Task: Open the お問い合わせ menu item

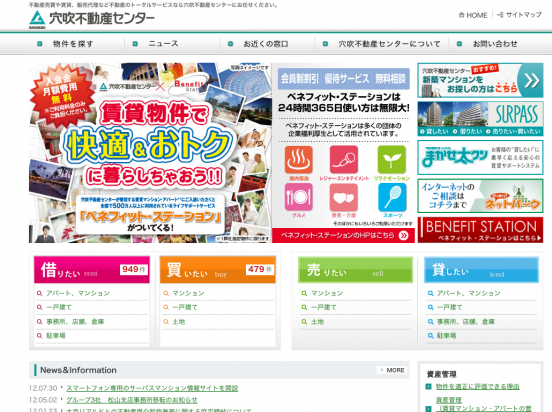Action: click(495, 44)
